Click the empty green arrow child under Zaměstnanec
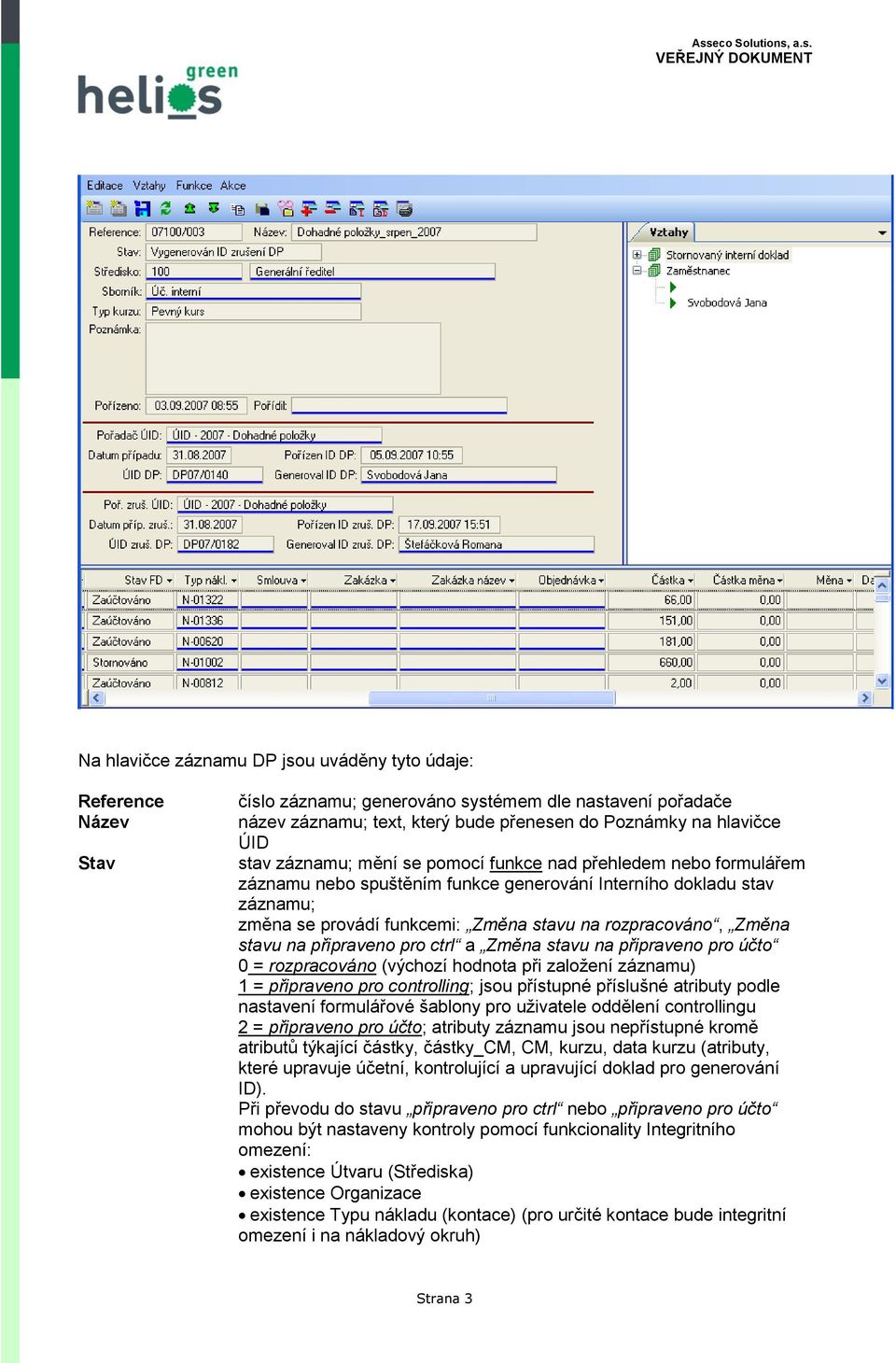 coord(673,287)
